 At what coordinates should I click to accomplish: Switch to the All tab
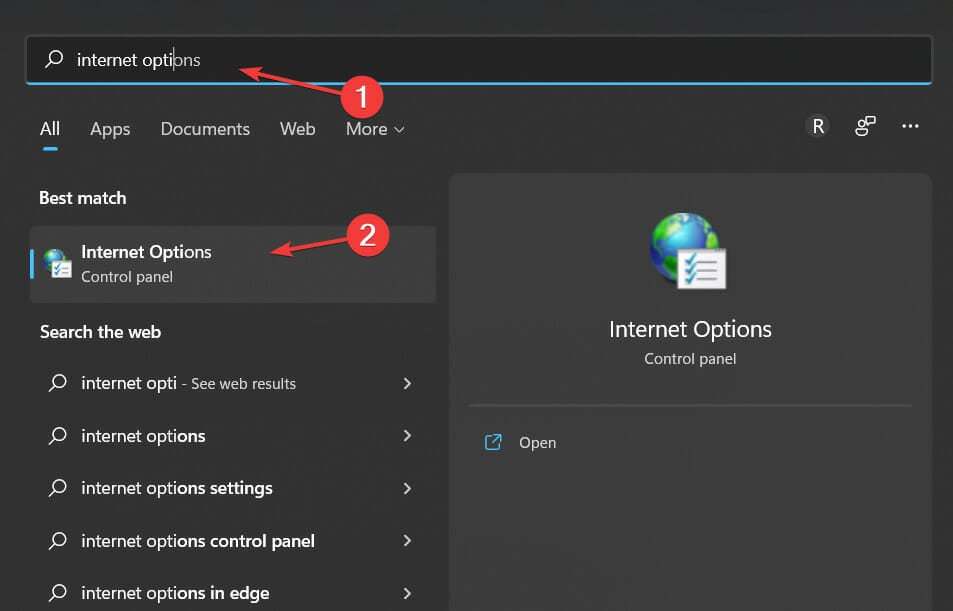click(50, 129)
